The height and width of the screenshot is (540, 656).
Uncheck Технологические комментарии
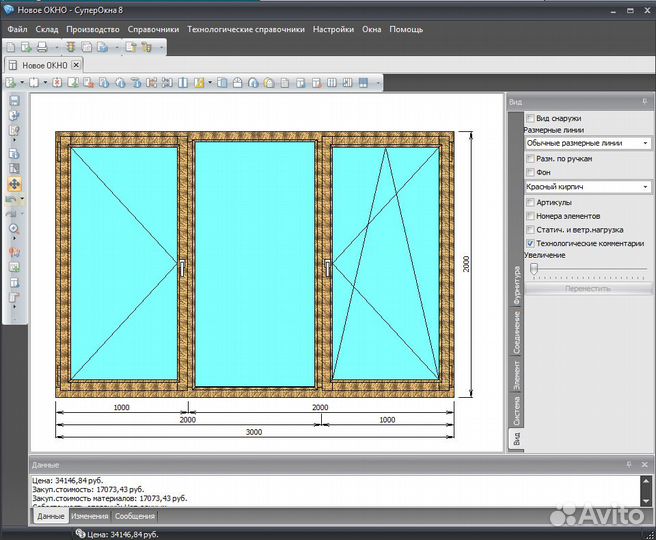[530, 243]
